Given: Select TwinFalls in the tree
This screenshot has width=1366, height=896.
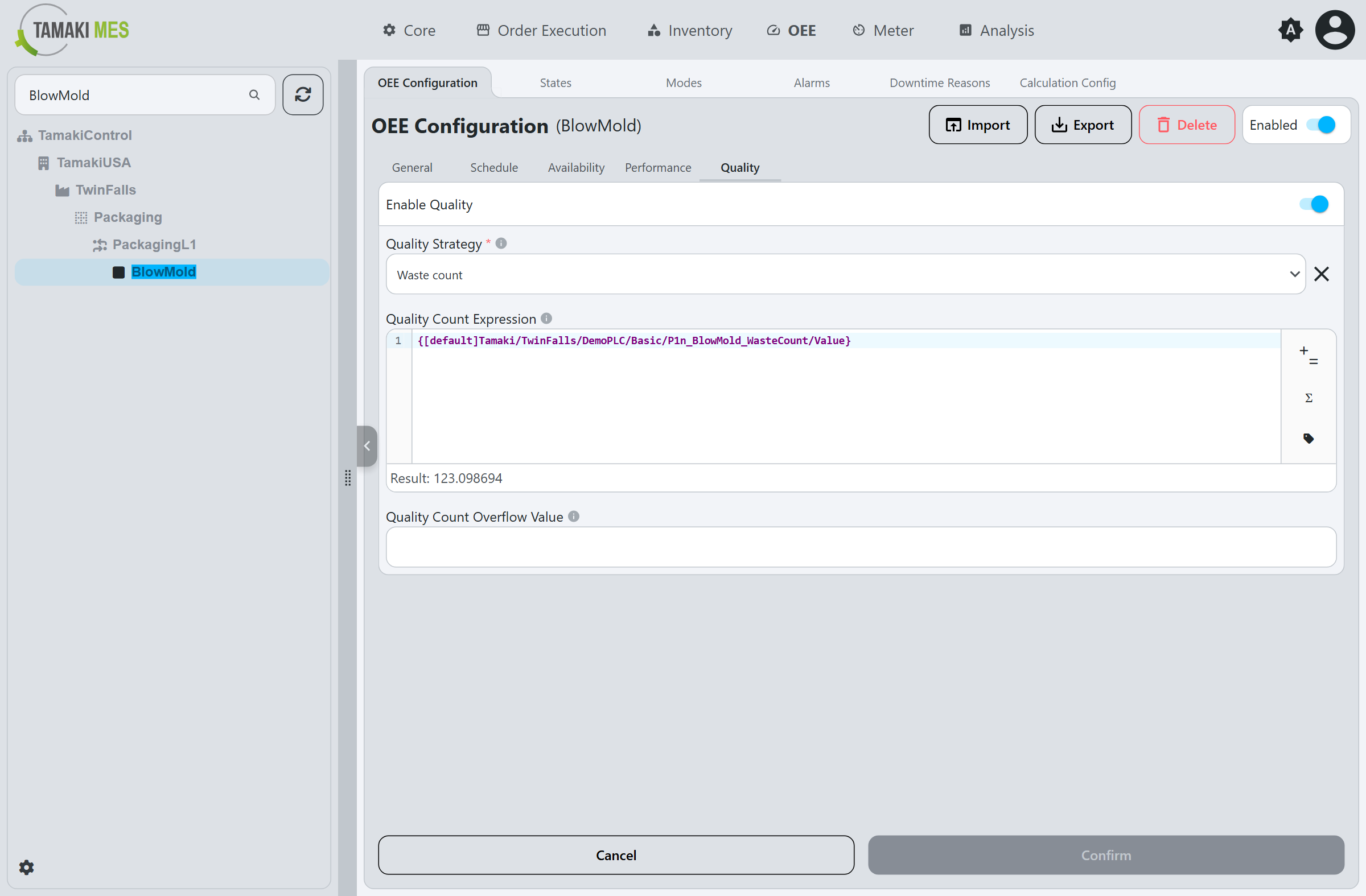Looking at the screenshot, I should (x=106, y=190).
